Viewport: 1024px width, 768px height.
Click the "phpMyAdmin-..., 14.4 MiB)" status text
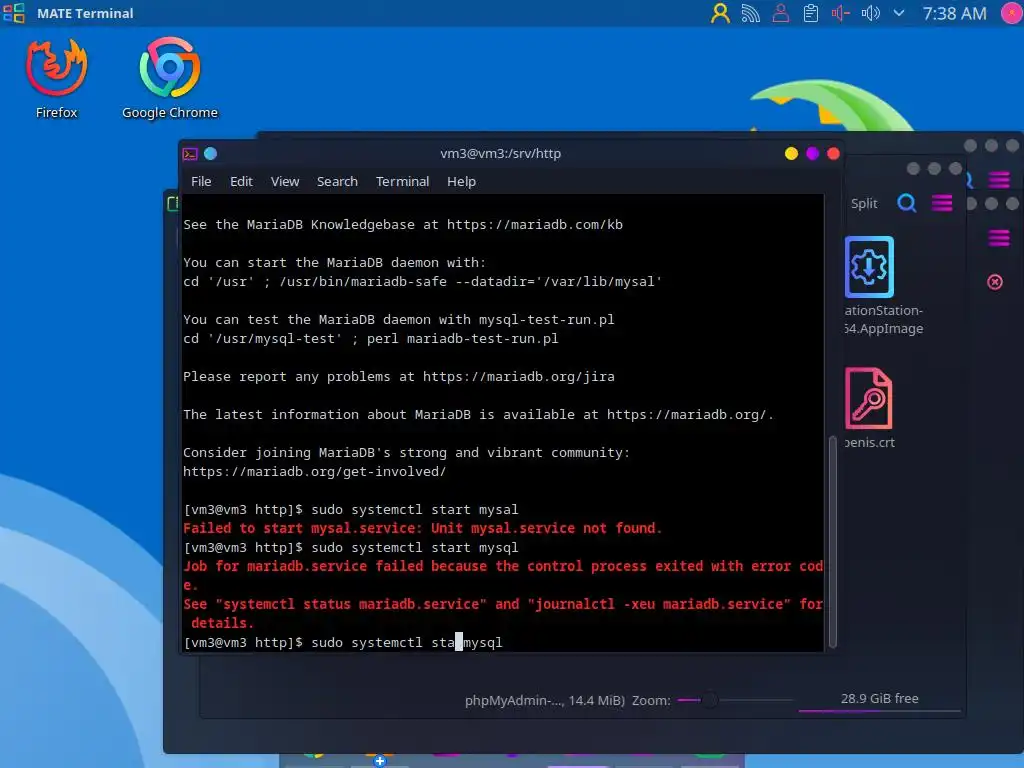click(545, 701)
